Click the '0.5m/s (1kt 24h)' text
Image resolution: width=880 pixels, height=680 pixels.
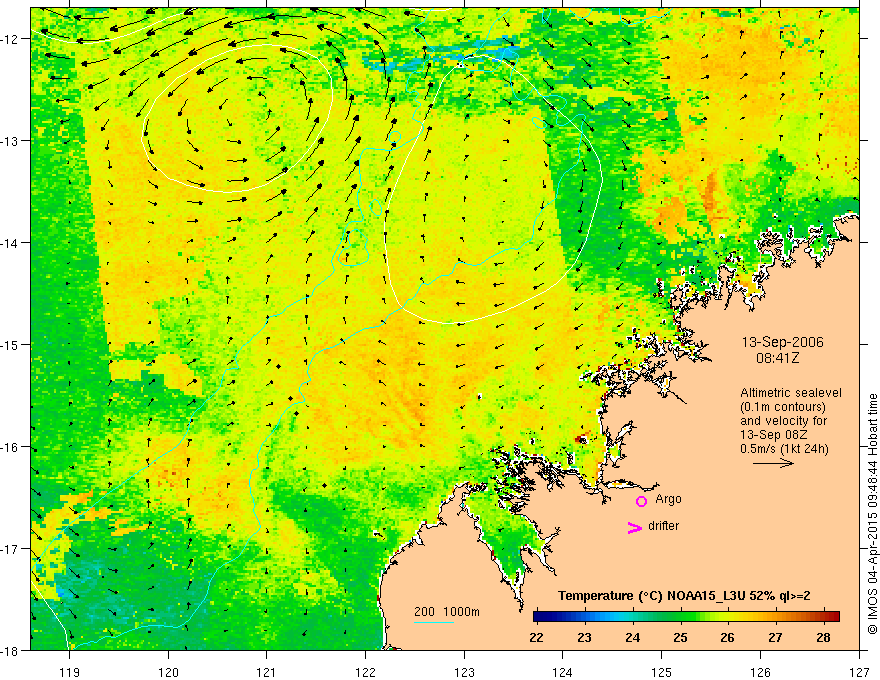[784, 449]
